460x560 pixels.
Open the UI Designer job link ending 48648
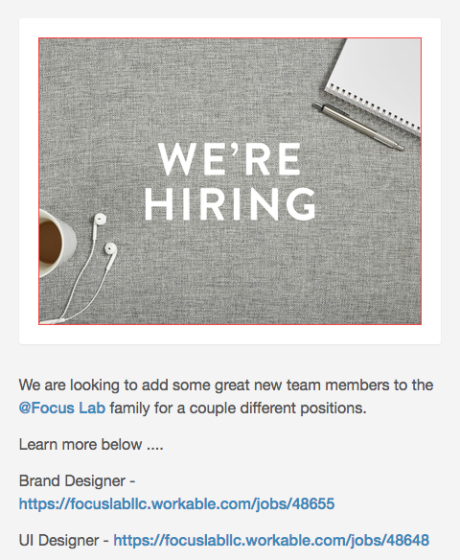coord(271,540)
